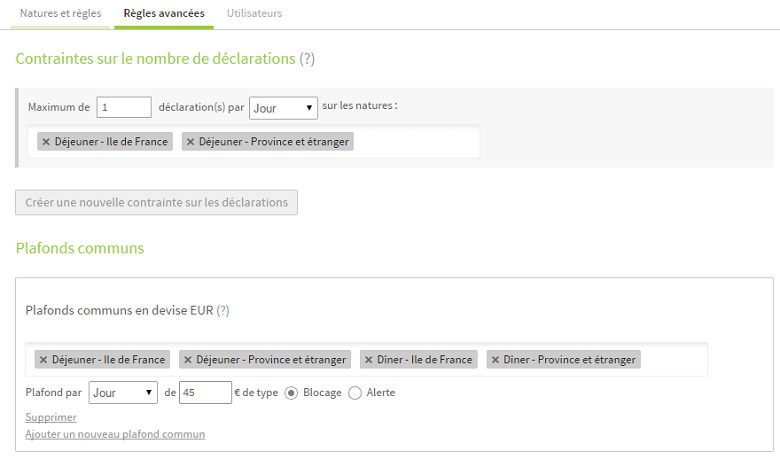This screenshot has width=780, height=459.
Task: Open the déclaration(s) par Jour dropdown
Action: [283, 108]
